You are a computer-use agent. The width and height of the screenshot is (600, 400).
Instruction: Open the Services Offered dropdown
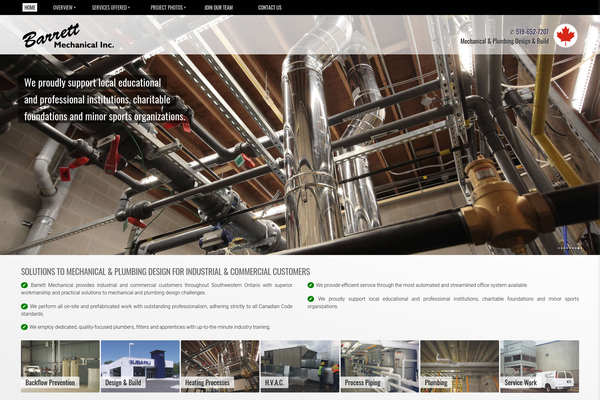(x=111, y=7)
